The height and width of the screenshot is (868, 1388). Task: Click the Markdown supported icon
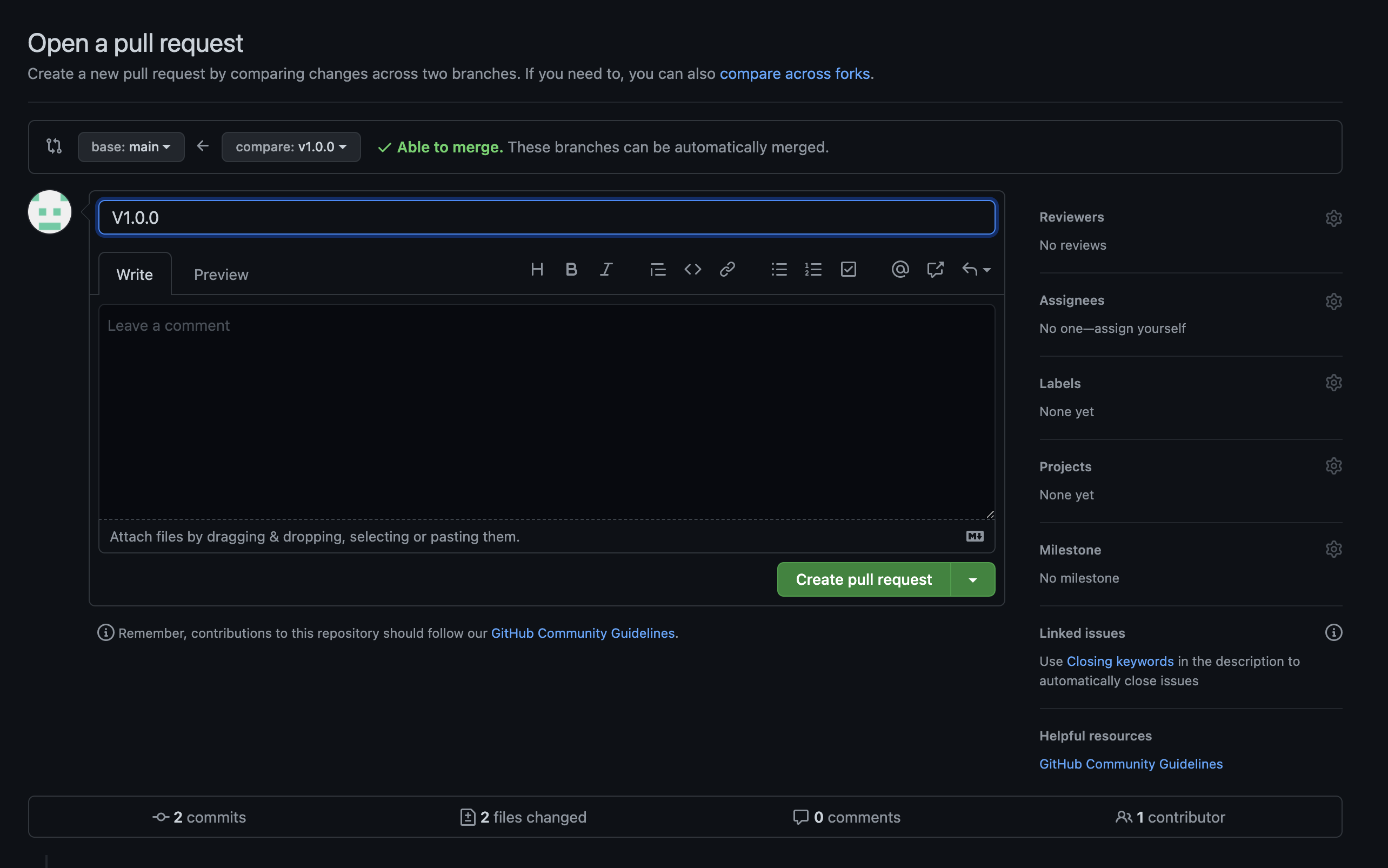(x=975, y=536)
